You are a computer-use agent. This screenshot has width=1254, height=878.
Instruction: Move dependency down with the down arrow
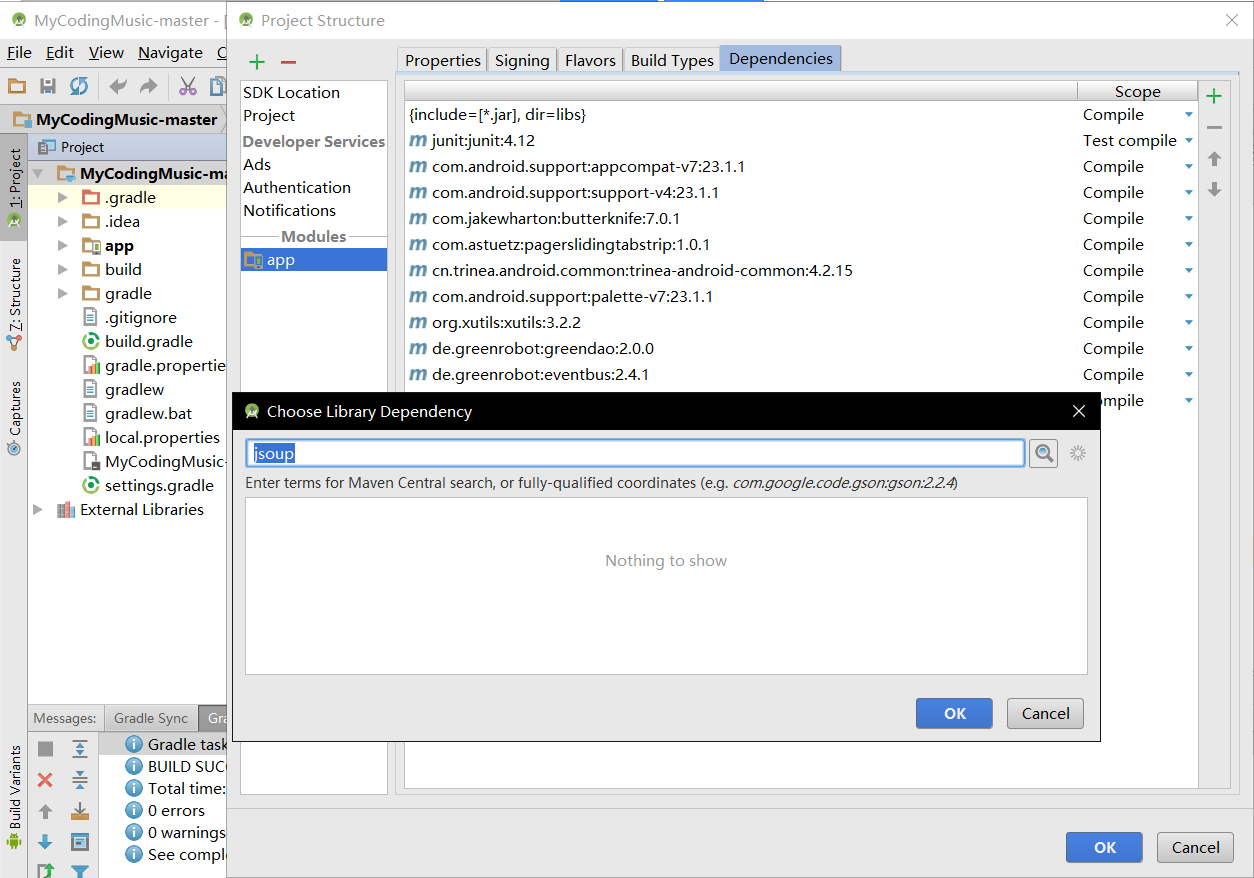click(1214, 189)
